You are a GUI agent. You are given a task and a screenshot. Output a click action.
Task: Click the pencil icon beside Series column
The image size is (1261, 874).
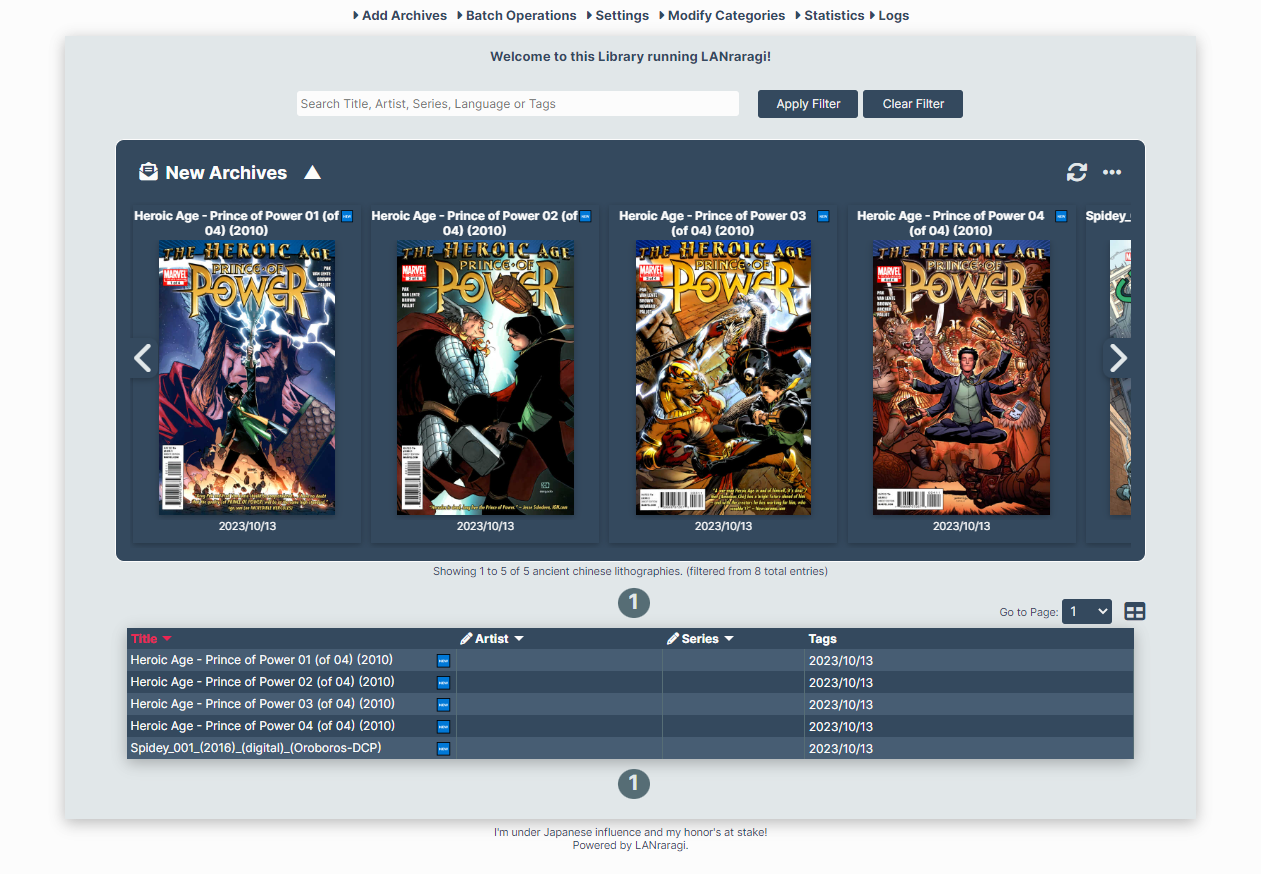673,638
